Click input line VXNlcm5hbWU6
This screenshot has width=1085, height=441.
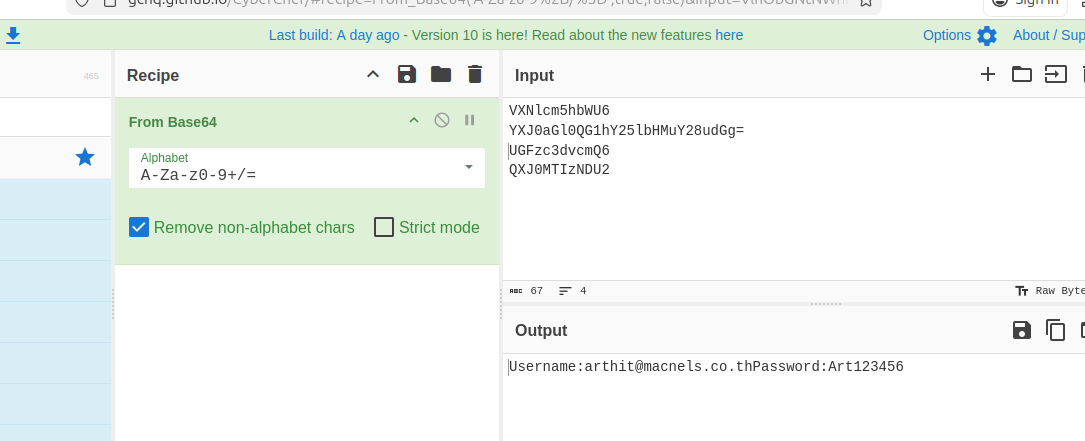pyautogui.click(x=559, y=111)
